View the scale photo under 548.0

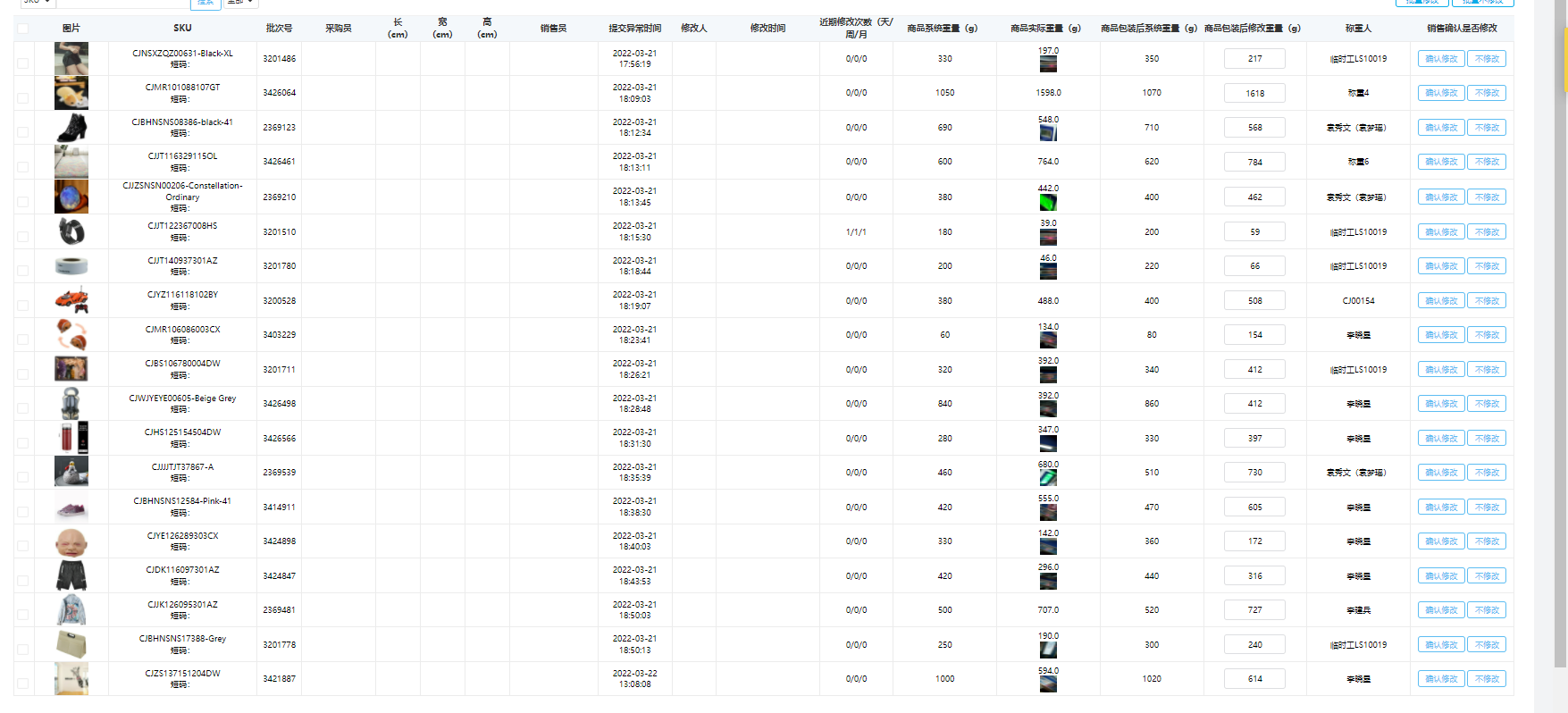[x=1048, y=133]
